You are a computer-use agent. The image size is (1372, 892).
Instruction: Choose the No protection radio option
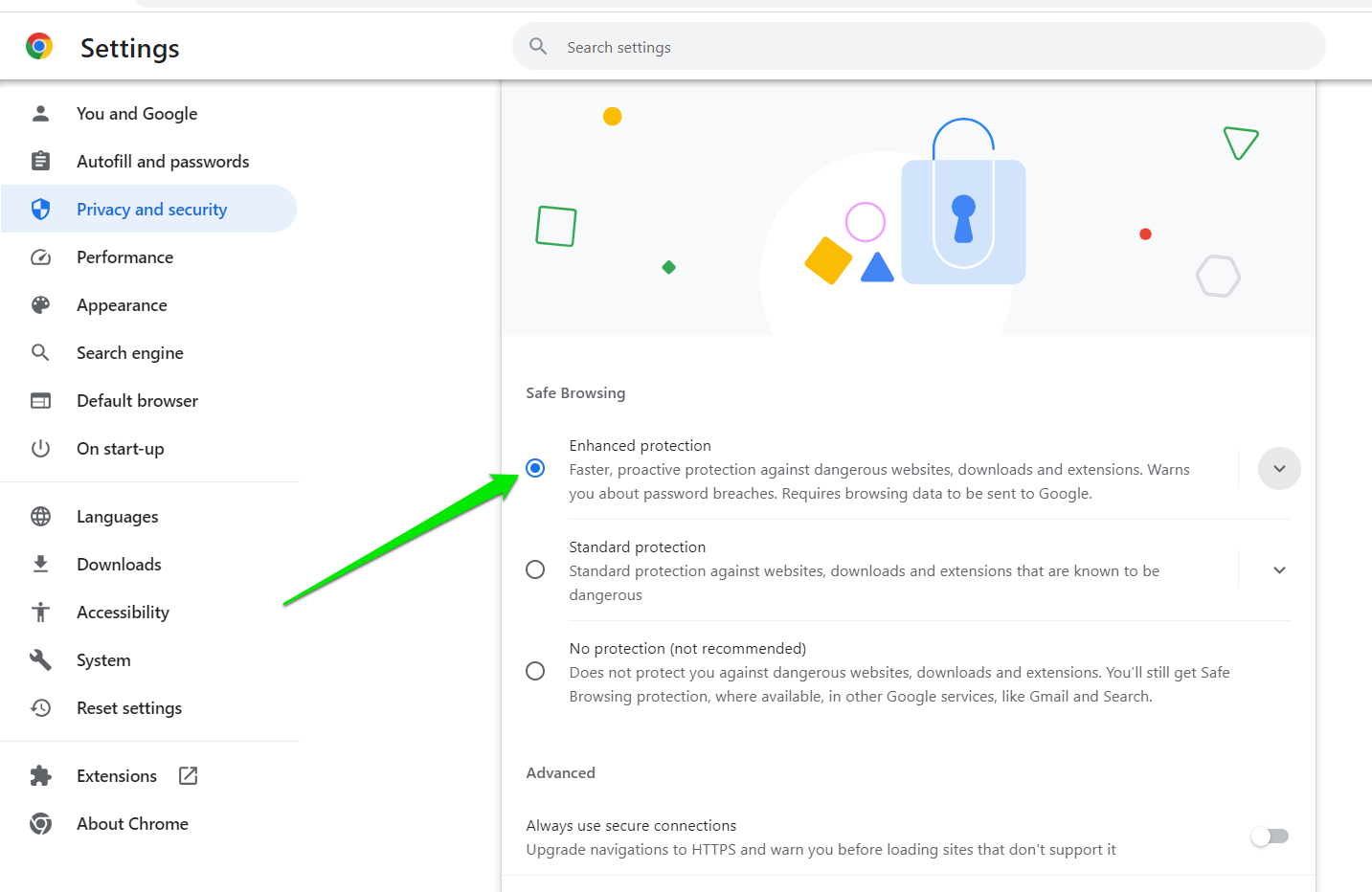click(535, 671)
